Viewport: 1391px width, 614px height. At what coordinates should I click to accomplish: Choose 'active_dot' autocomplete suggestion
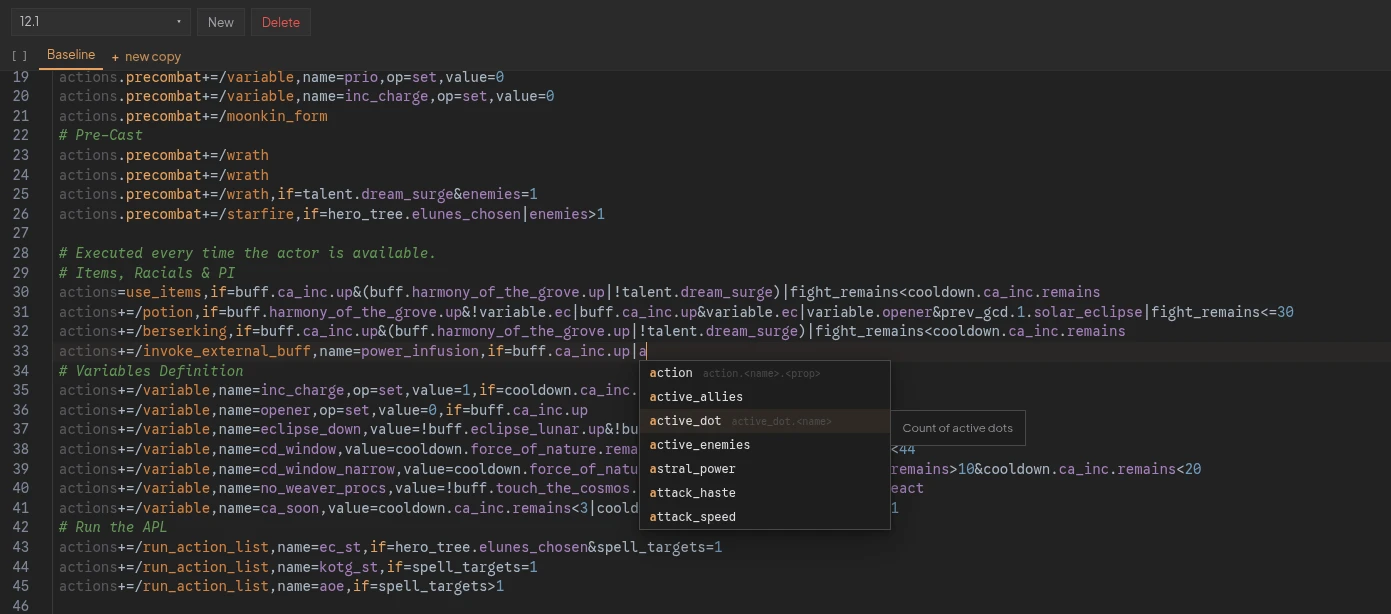point(765,421)
